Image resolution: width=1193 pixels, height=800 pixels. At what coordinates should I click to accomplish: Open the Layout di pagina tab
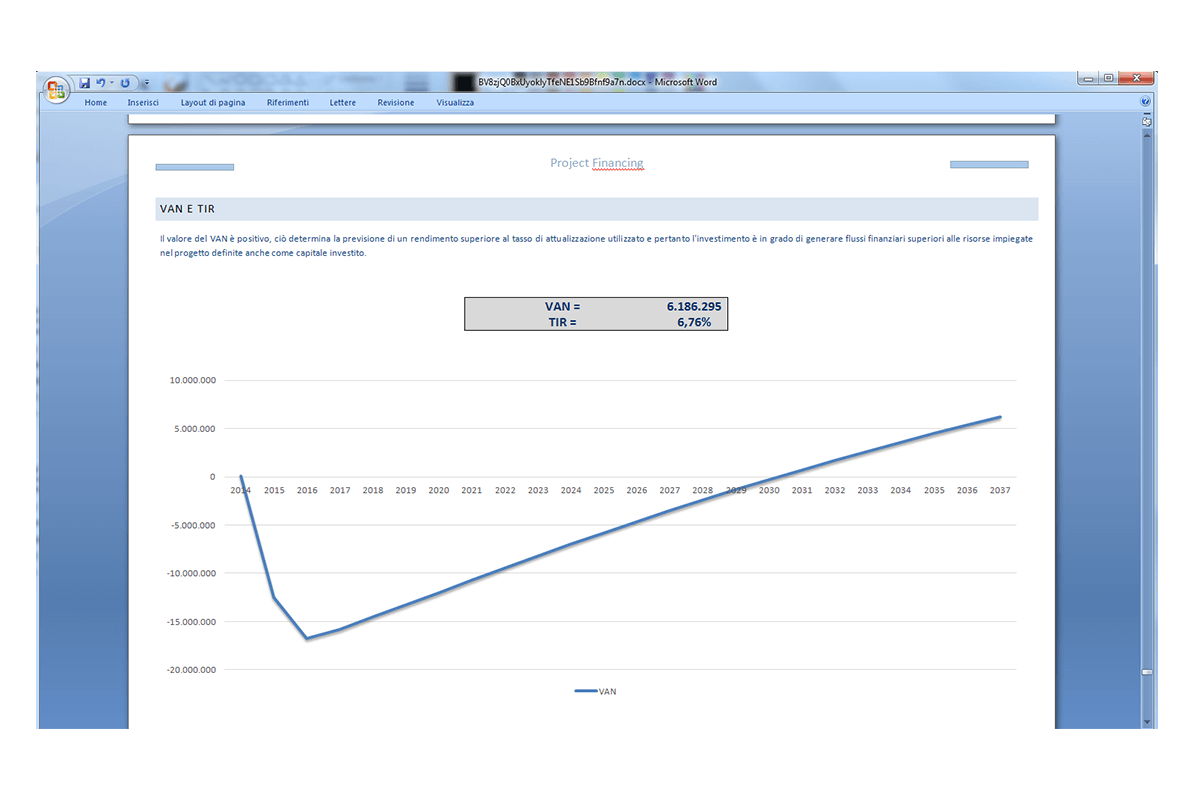[213, 103]
